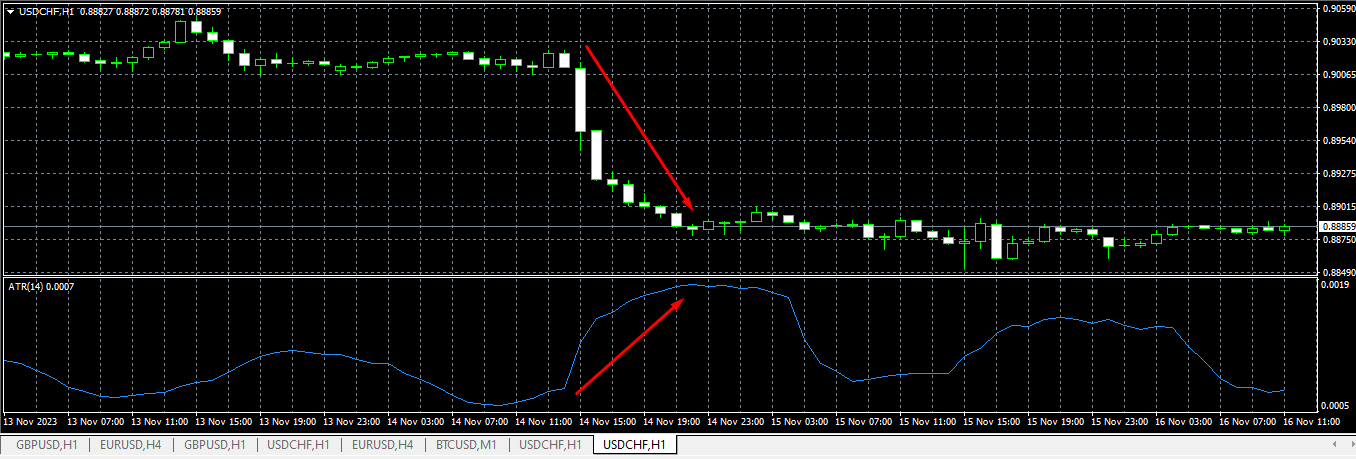Click the 16 Nov 07:00 time label
The image size is (1356, 459).
(x=1250, y=422)
